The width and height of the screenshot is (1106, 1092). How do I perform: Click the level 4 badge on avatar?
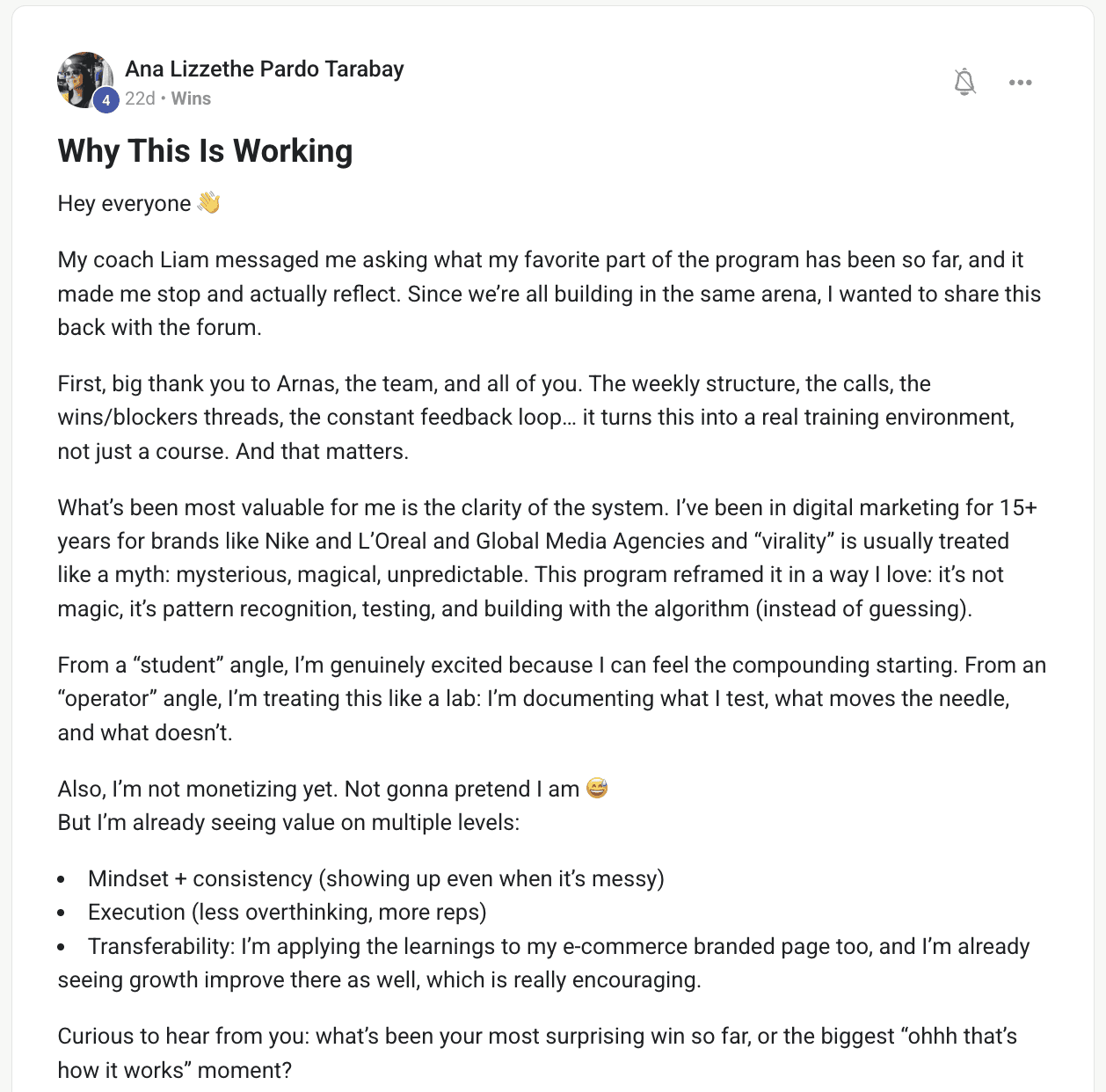(106, 100)
